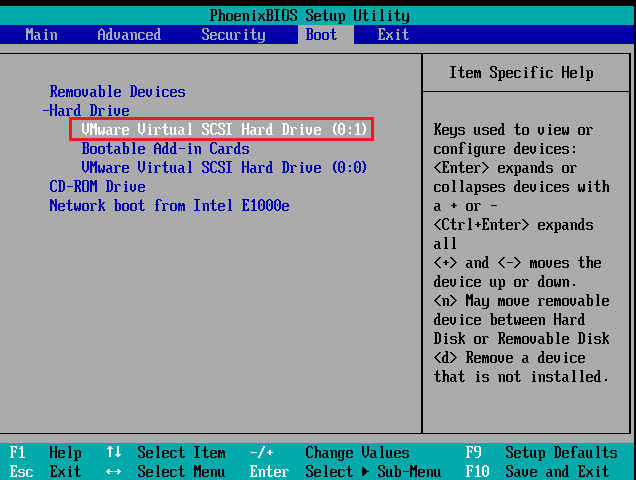The image size is (636, 480).
Task: Open the Security tab
Action: [233, 35]
